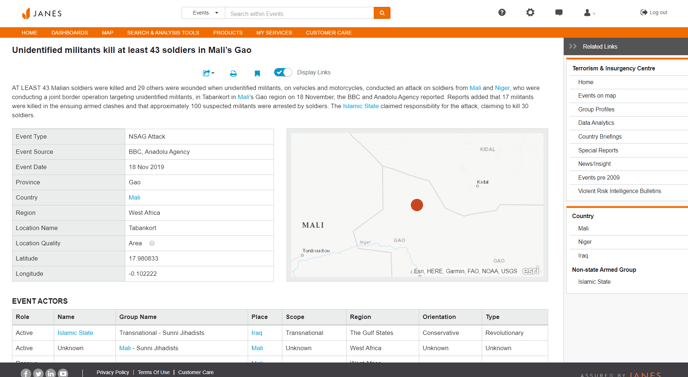Open the feedback chat bubble icon
The image size is (688, 377).
click(559, 13)
